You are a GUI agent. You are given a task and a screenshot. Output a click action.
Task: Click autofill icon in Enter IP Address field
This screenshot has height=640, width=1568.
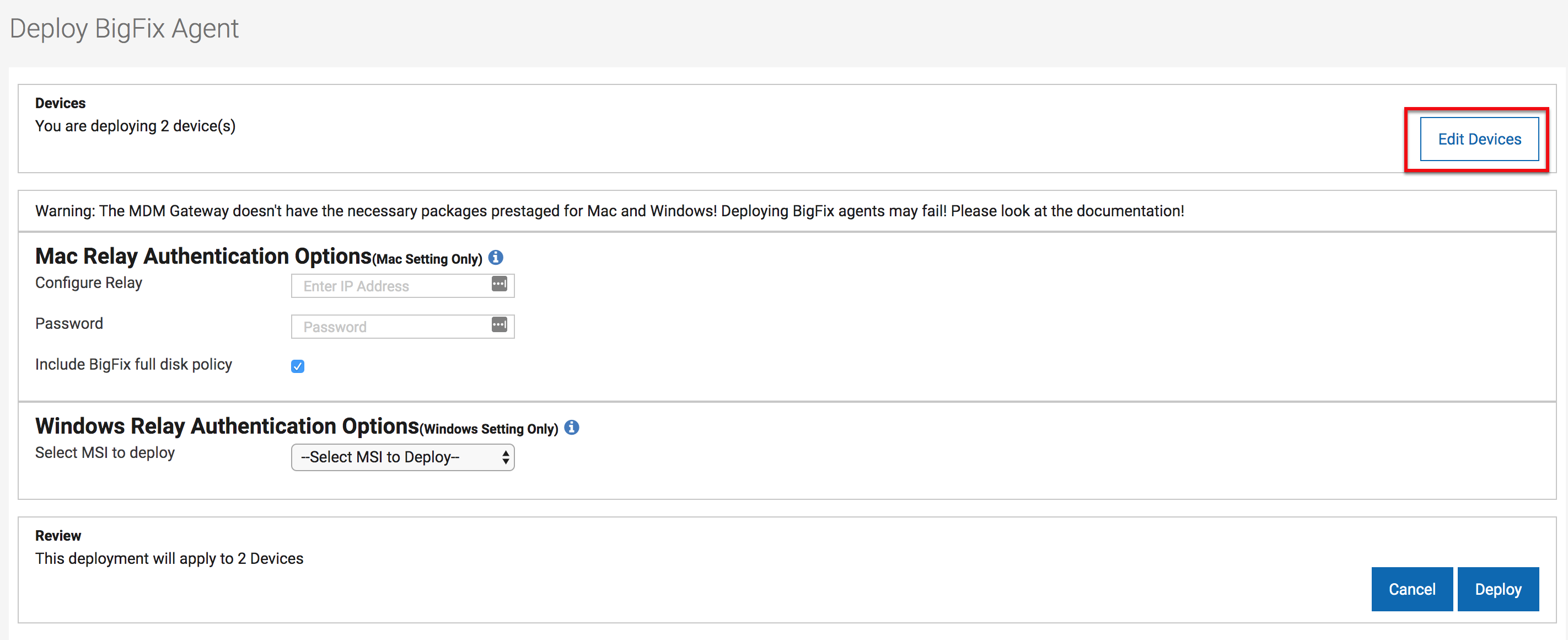point(499,284)
